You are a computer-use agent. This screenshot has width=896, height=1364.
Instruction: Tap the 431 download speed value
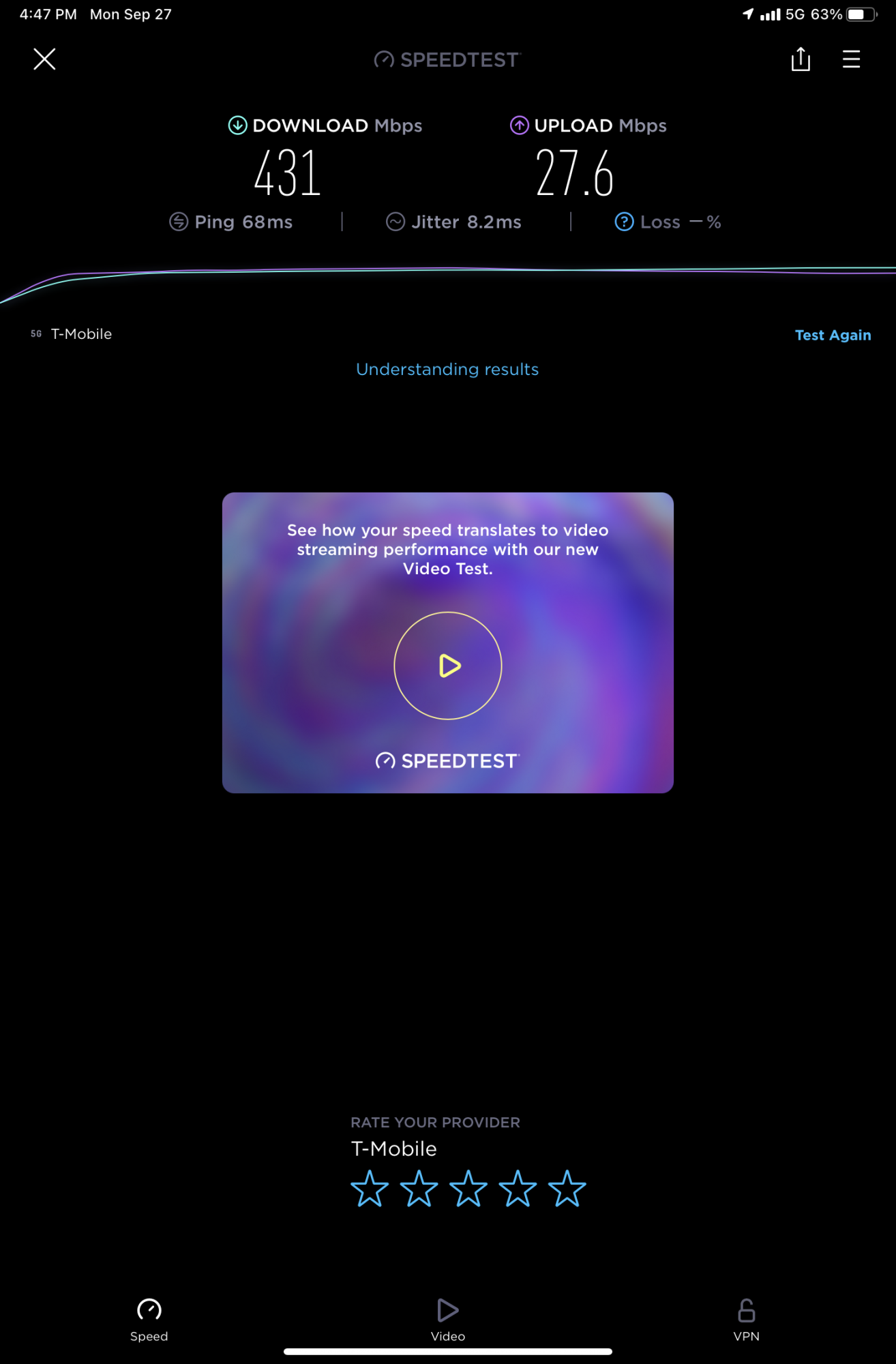pos(288,173)
